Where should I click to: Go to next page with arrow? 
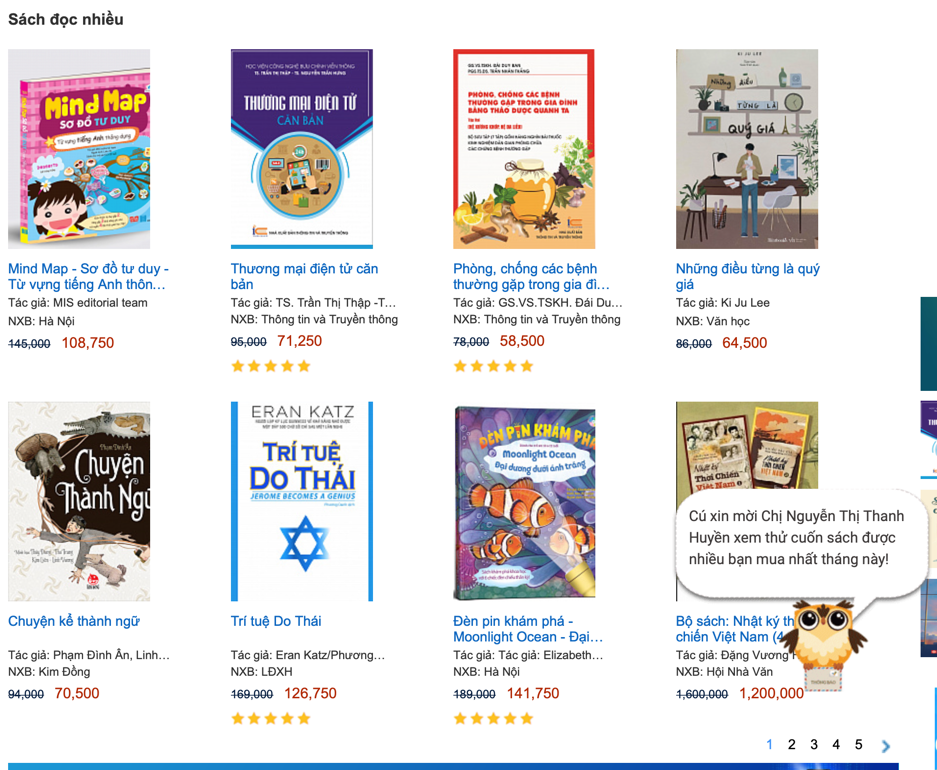click(886, 746)
